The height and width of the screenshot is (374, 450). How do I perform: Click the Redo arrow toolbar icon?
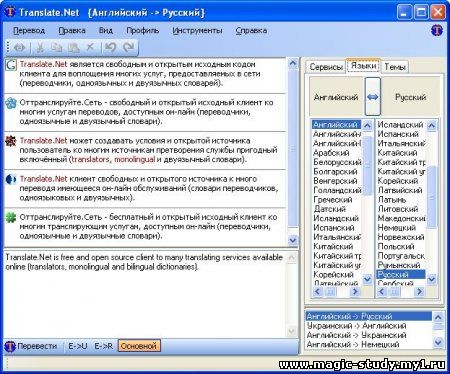(x=128, y=47)
